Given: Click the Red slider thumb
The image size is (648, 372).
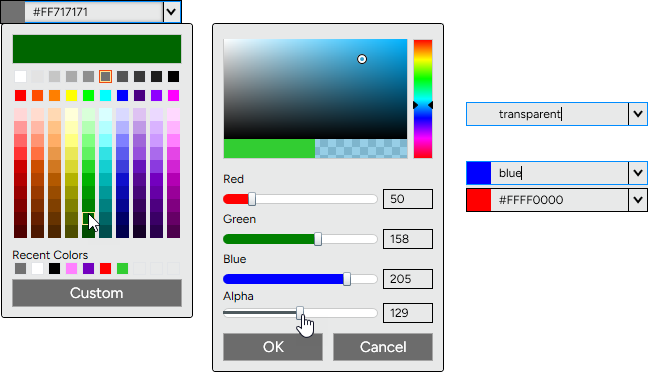Looking at the screenshot, I should point(252,199).
